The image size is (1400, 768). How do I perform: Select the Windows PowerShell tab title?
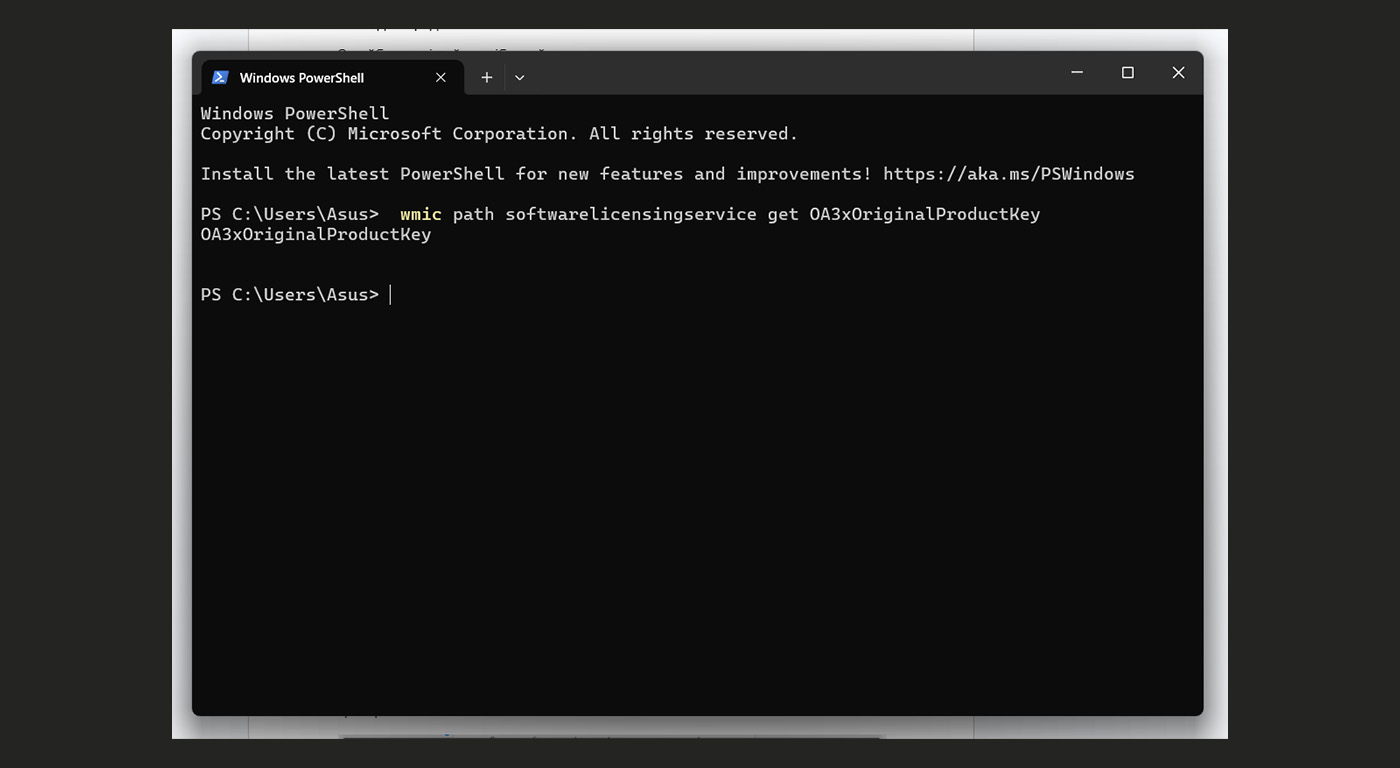tap(302, 78)
